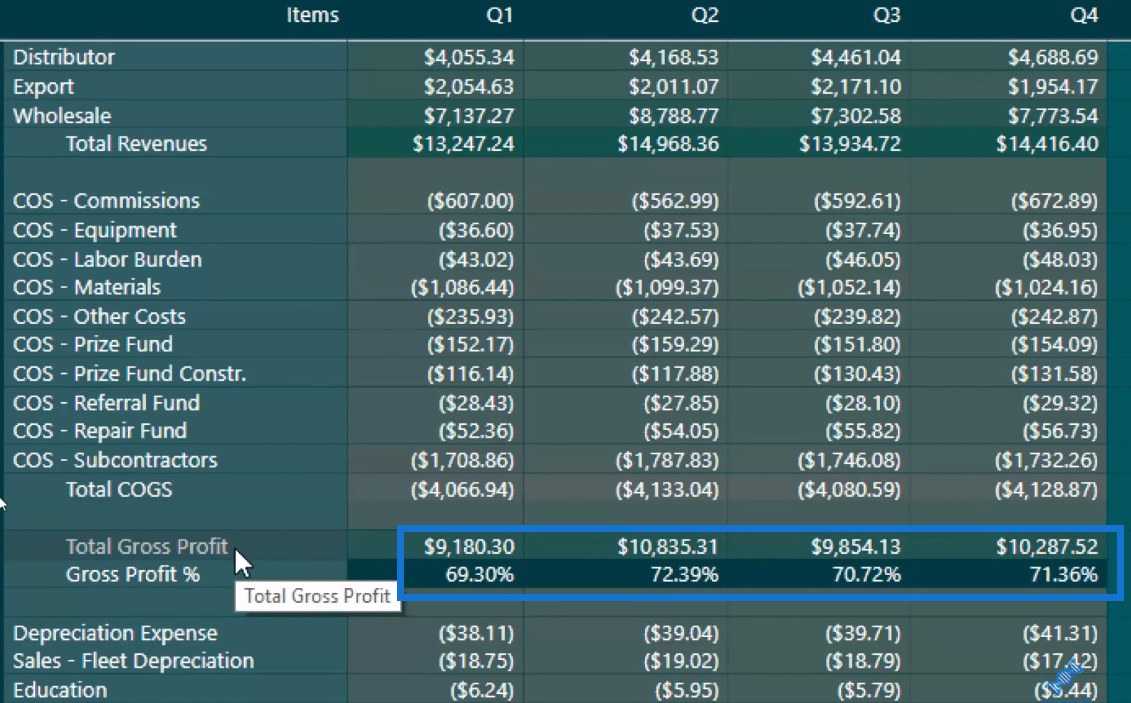Select the Total Gross Profit row label

pos(147,547)
